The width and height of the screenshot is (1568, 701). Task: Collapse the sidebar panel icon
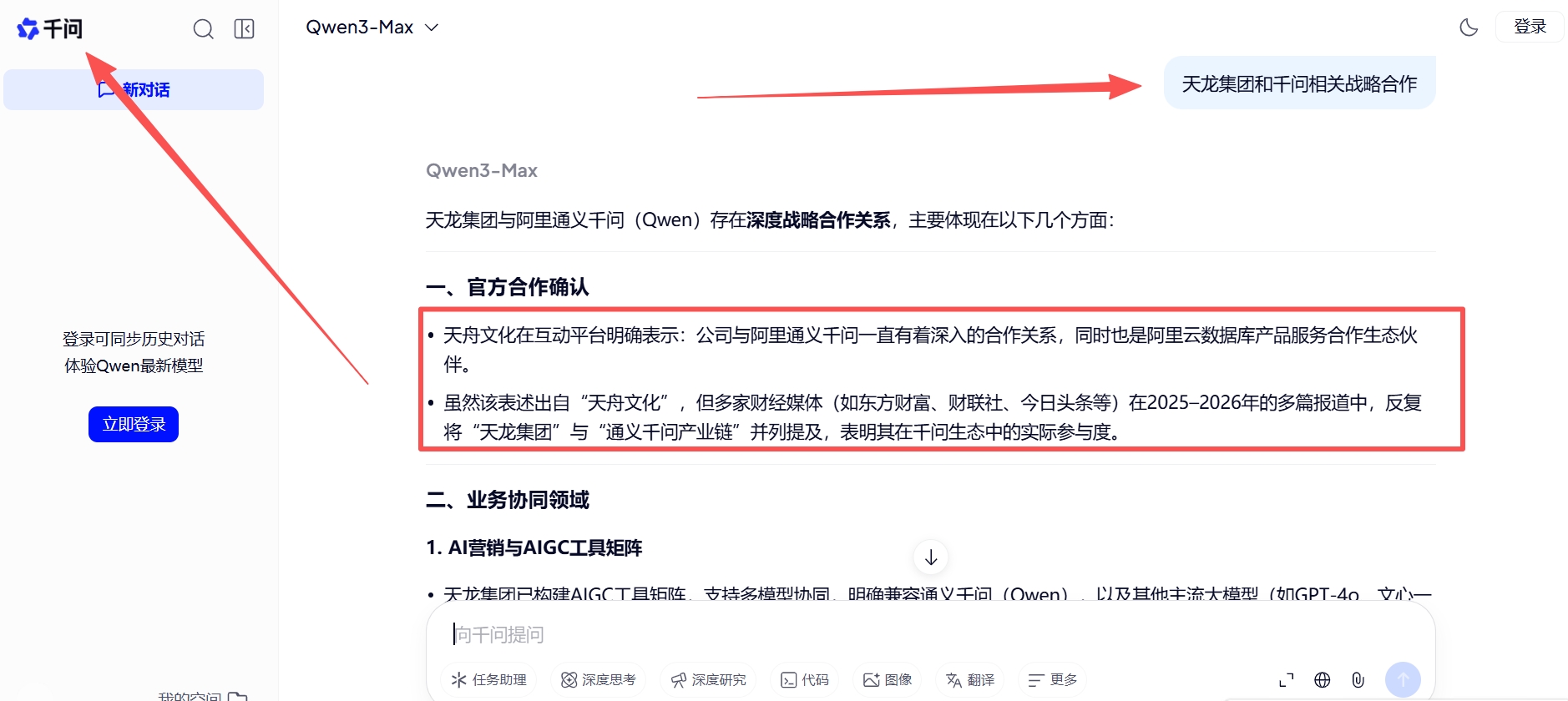click(x=245, y=29)
